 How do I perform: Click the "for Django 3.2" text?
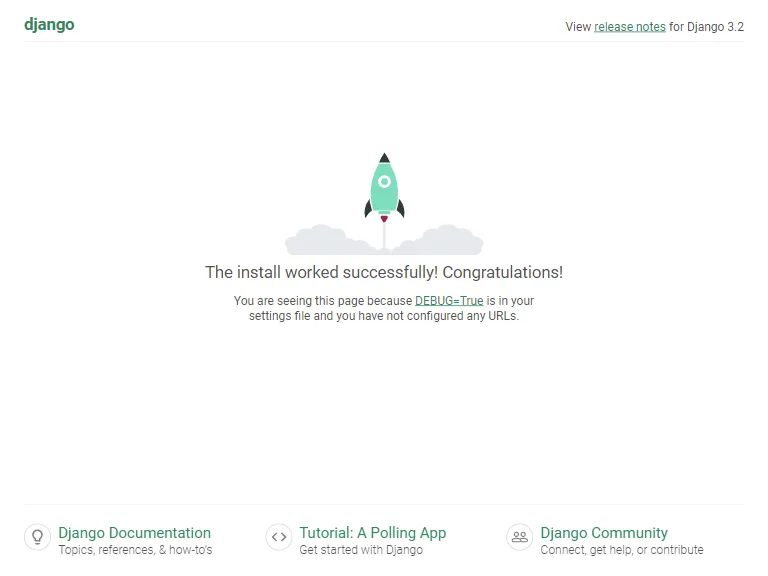tap(706, 26)
